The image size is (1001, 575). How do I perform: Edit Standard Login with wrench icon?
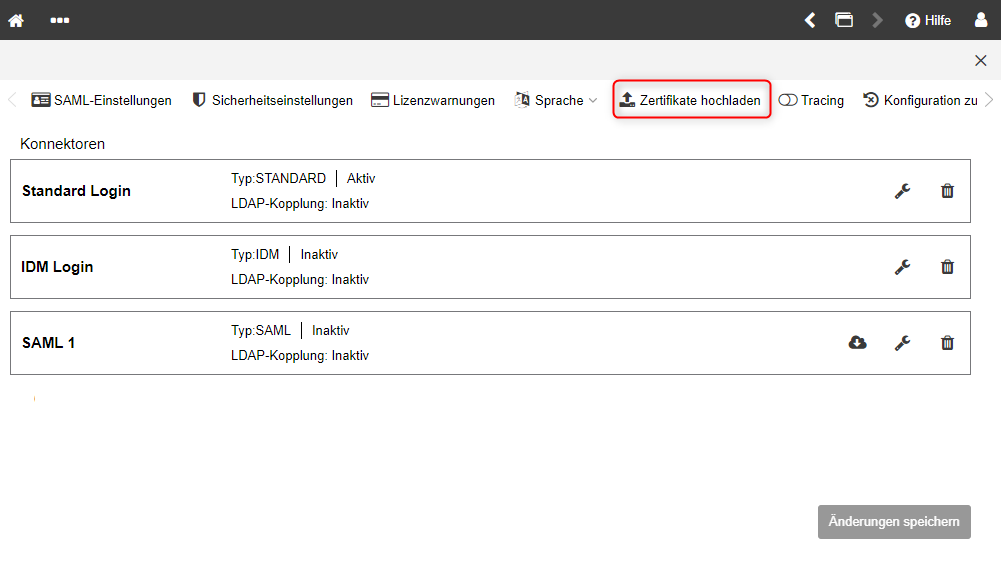[902, 191]
